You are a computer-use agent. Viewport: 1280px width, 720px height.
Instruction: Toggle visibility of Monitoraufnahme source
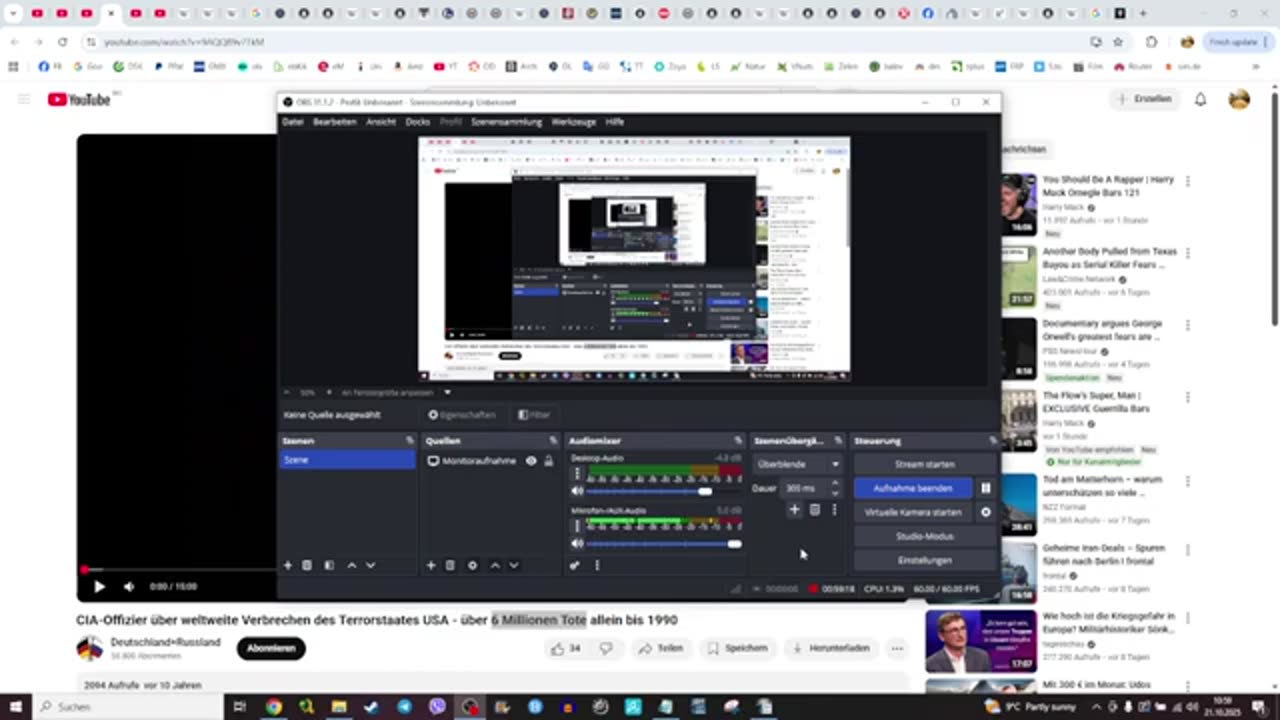[531, 461]
